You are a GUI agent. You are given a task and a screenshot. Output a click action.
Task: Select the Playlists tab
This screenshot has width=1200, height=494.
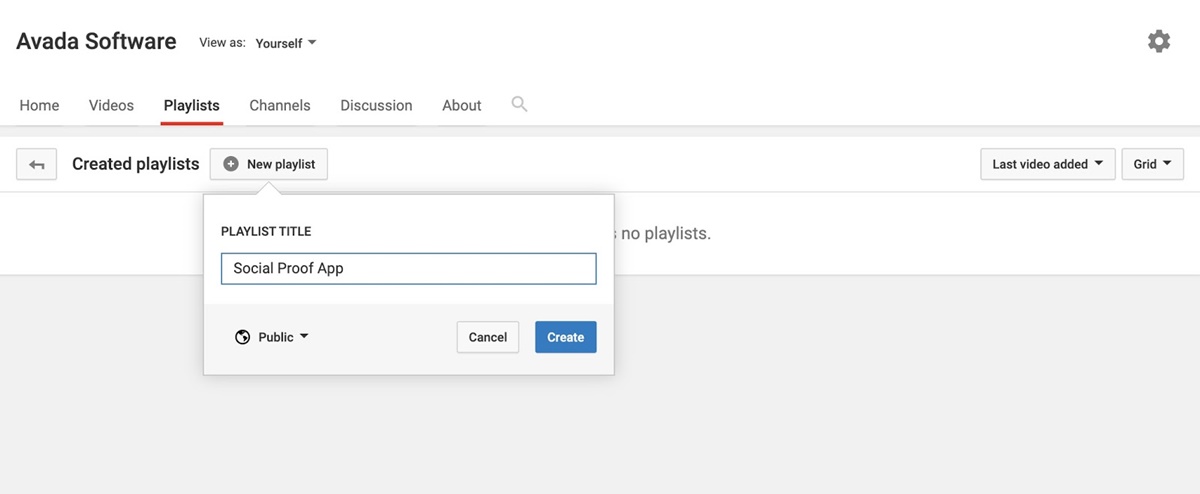pos(191,105)
